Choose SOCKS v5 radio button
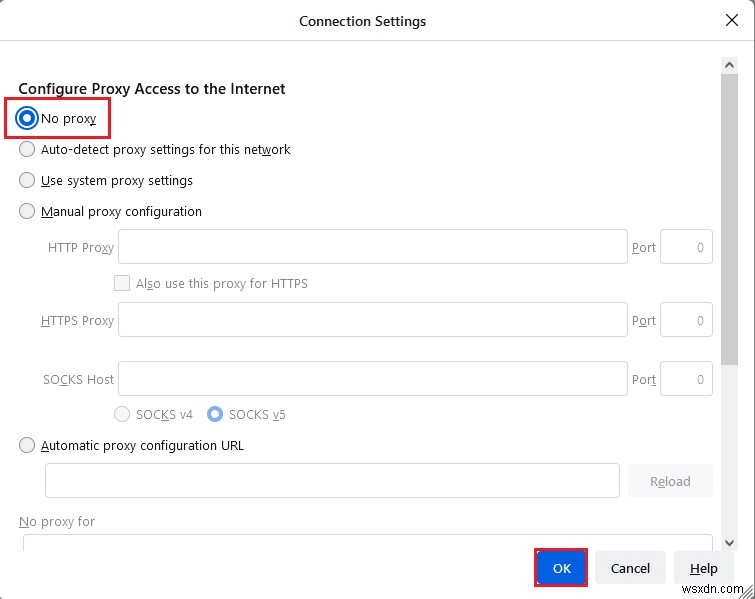This screenshot has height=599, width=755. click(215, 414)
